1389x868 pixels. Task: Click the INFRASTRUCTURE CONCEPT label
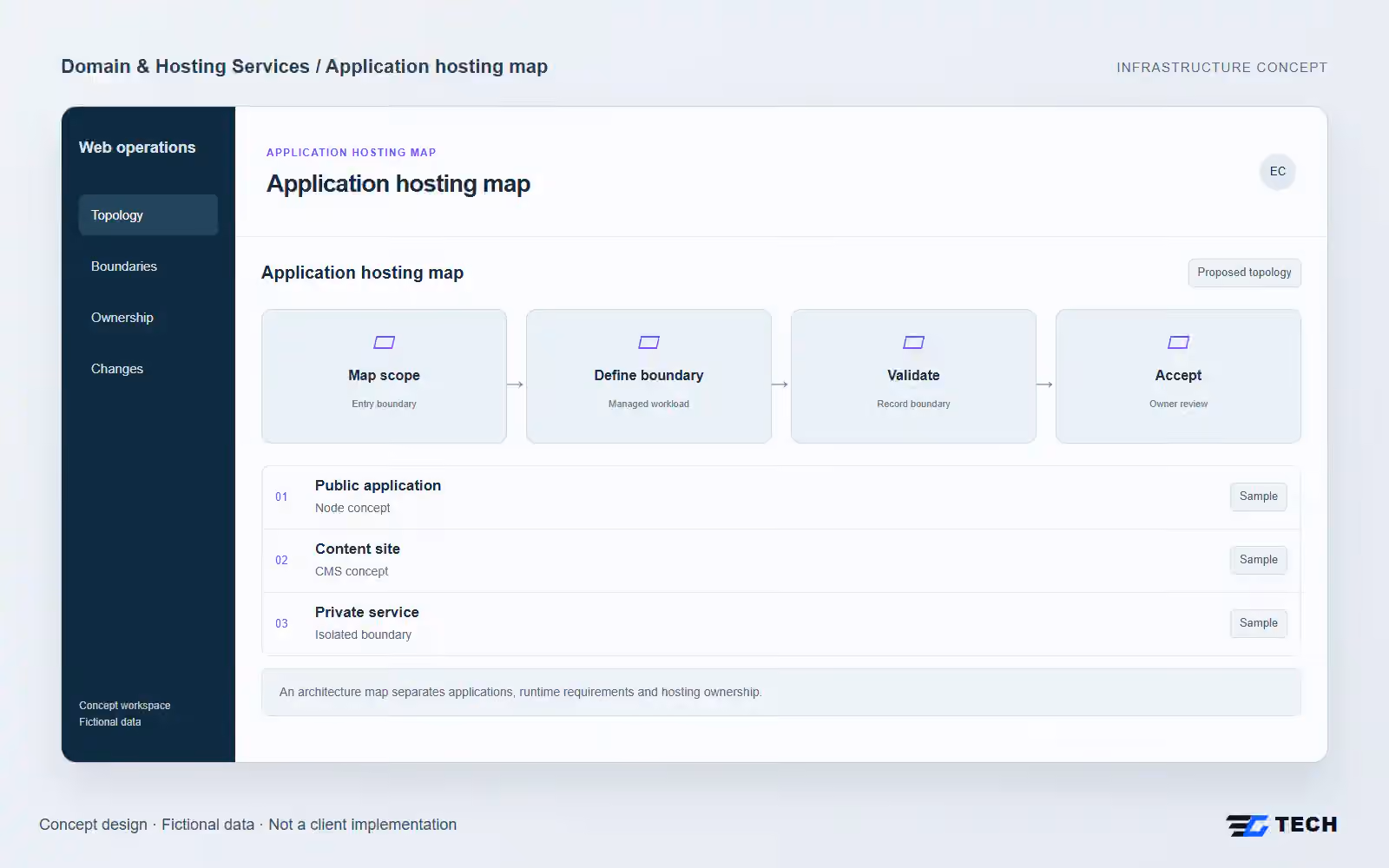pyautogui.click(x=1221, y=68)
